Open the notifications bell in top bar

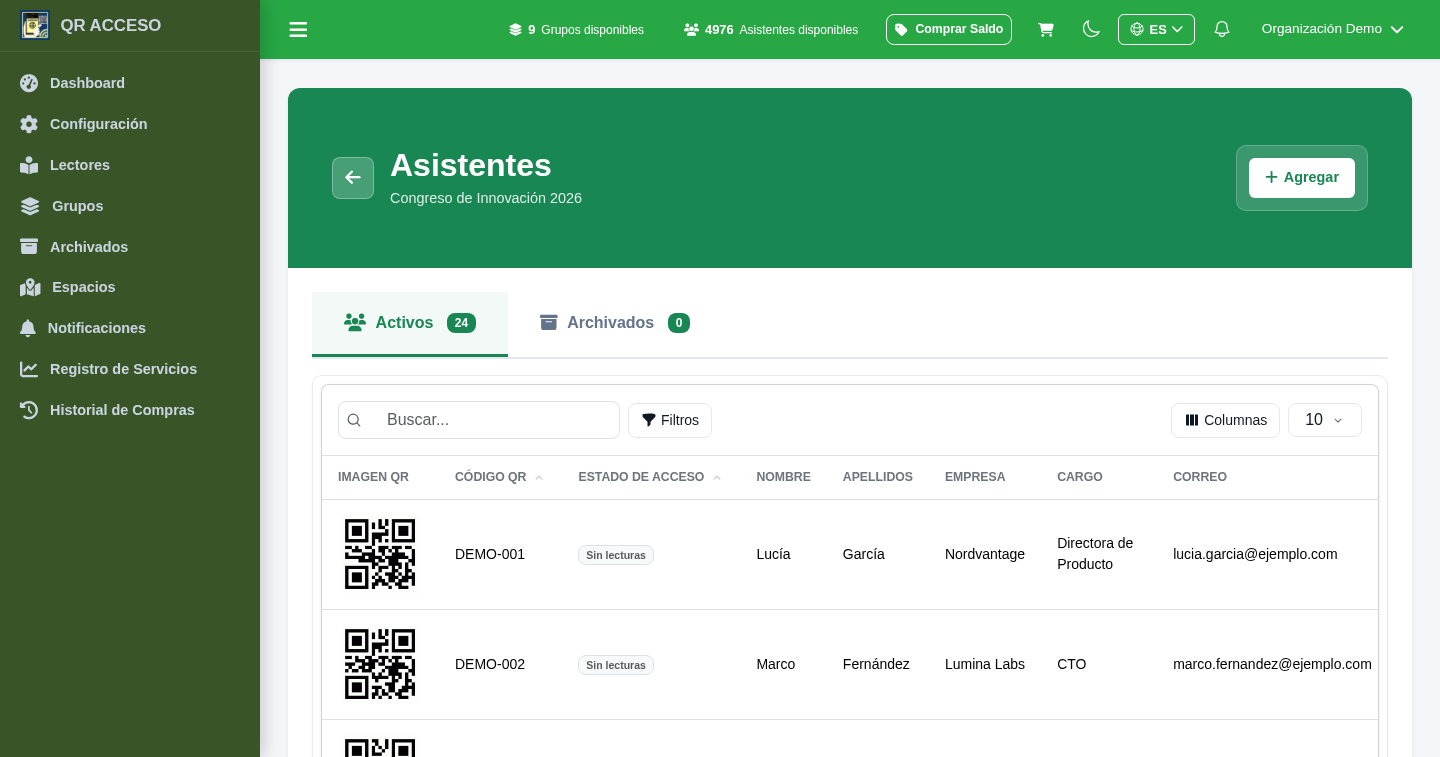1221,29
